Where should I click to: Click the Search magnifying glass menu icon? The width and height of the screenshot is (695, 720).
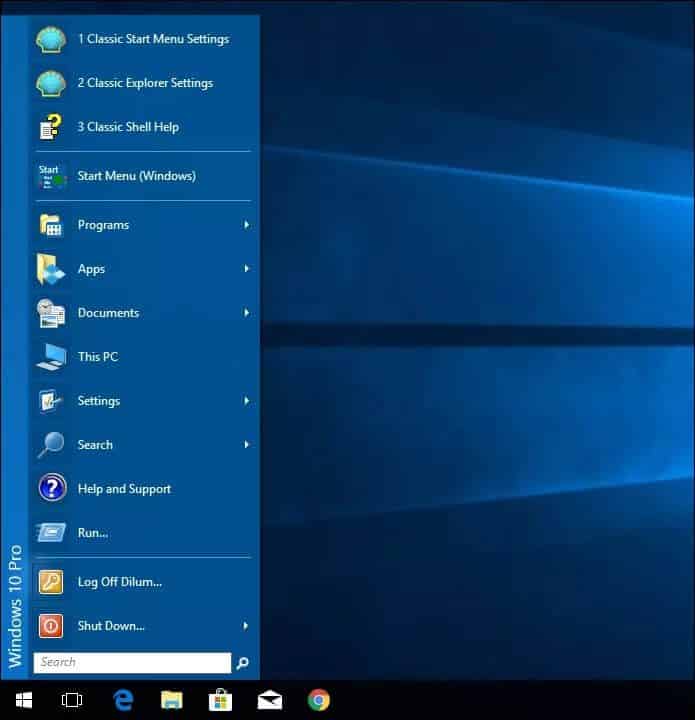[50, 444]
